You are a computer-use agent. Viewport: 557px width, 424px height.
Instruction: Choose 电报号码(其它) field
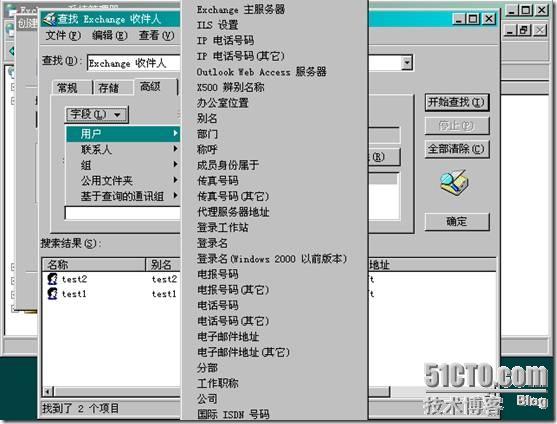click(x=275, y=290)
